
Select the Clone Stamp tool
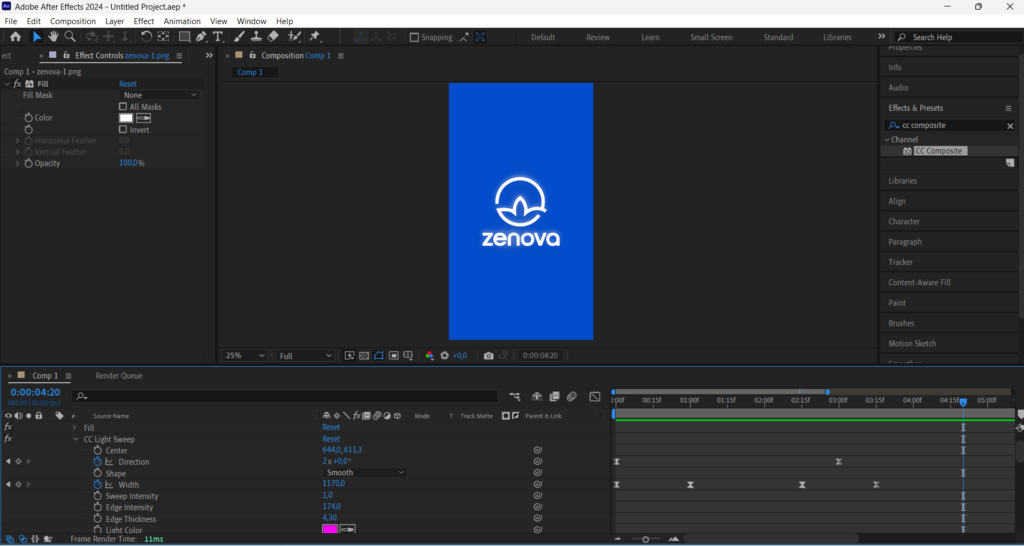[257, 37]
